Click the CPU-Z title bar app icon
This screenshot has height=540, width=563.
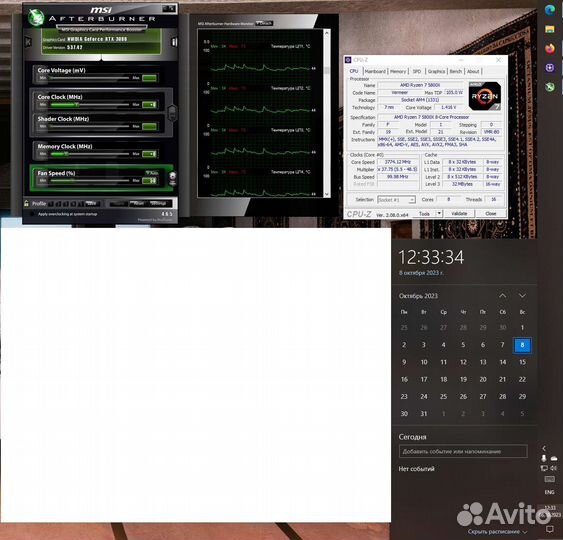[x=348, y=60]
